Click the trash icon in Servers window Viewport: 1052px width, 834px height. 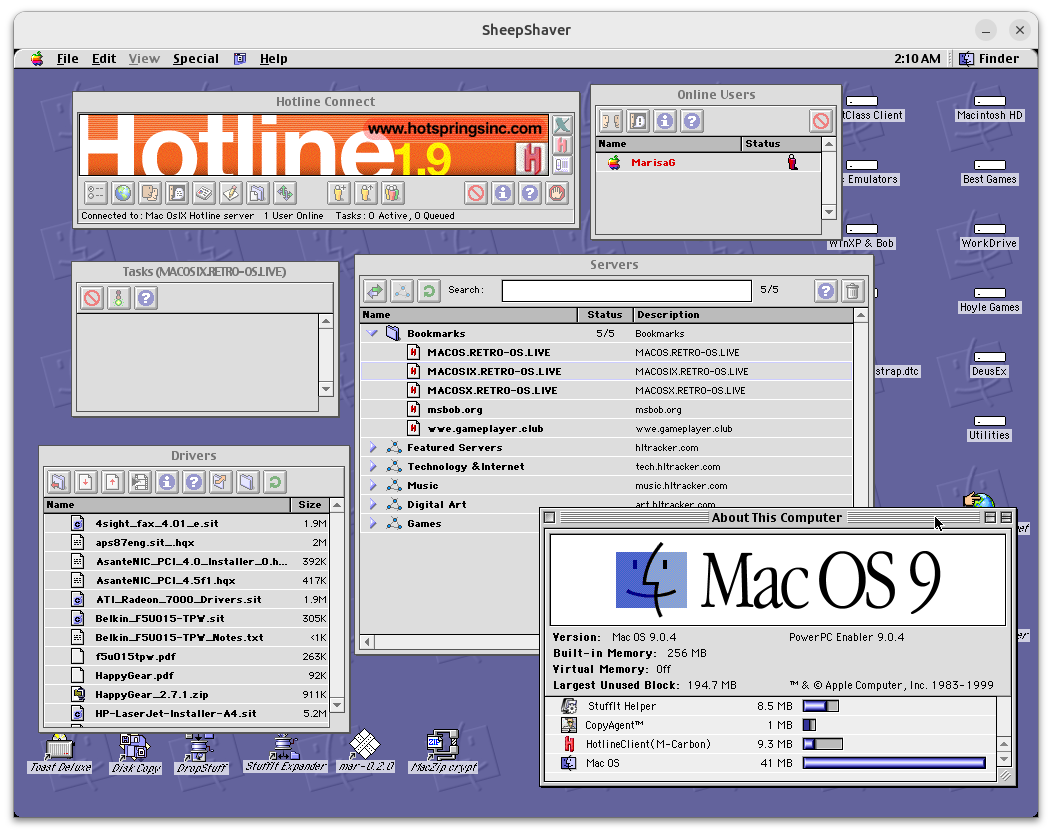coord(852,291)
